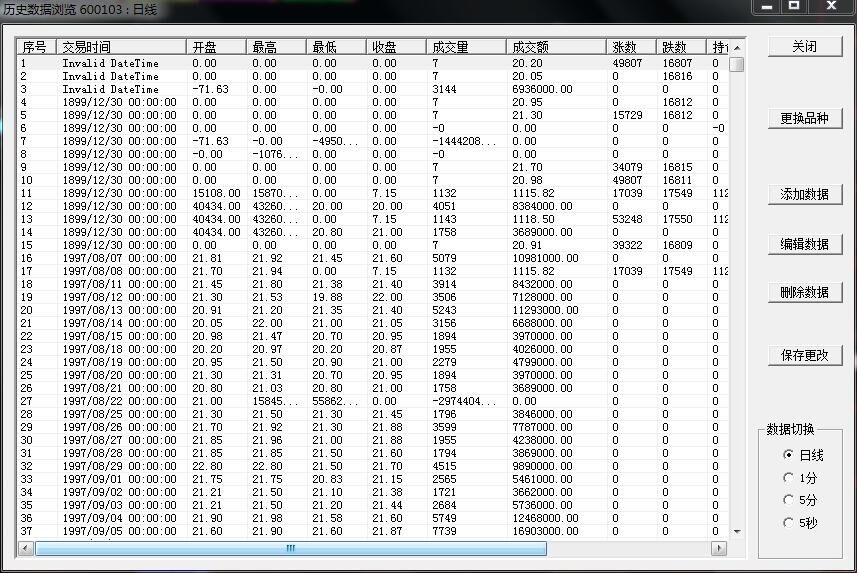Click the vertical scrollbar thumb
The height and width of the screenshot is (573, 857).
[x=737, y=65]
